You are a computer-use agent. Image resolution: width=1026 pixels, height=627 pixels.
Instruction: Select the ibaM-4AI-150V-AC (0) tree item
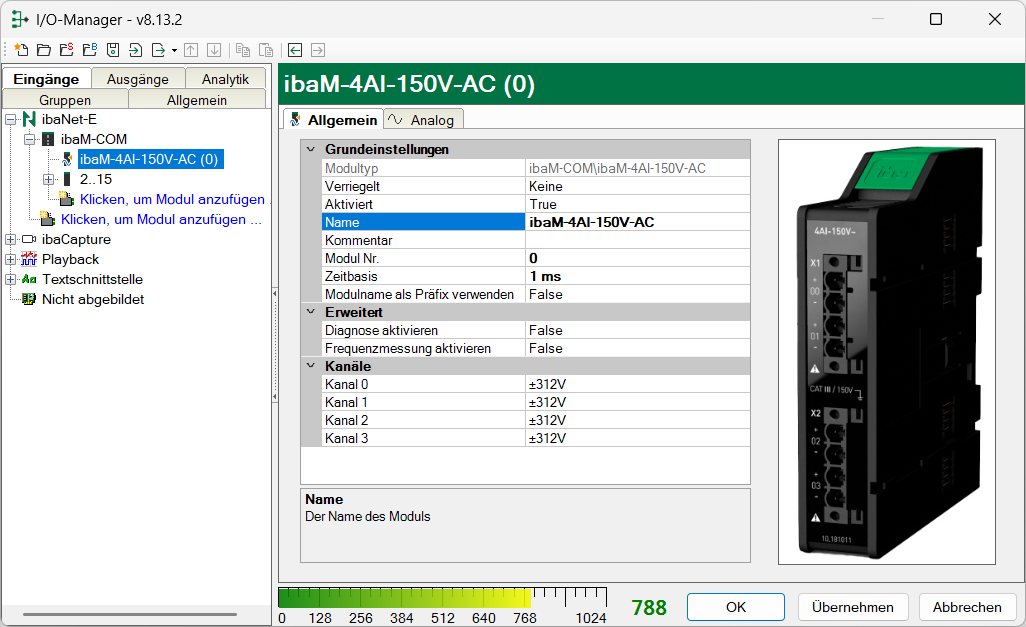pos(149,159)
